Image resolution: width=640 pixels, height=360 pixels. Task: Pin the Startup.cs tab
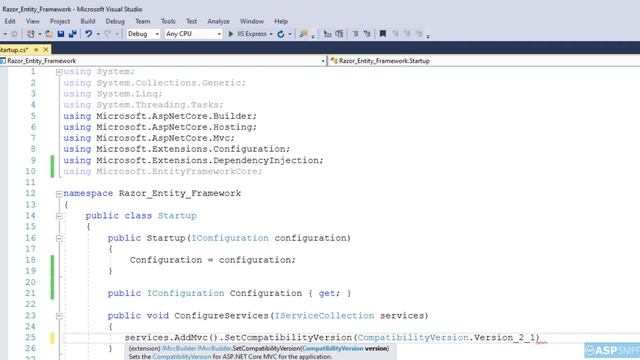click(x=36, y=49)
